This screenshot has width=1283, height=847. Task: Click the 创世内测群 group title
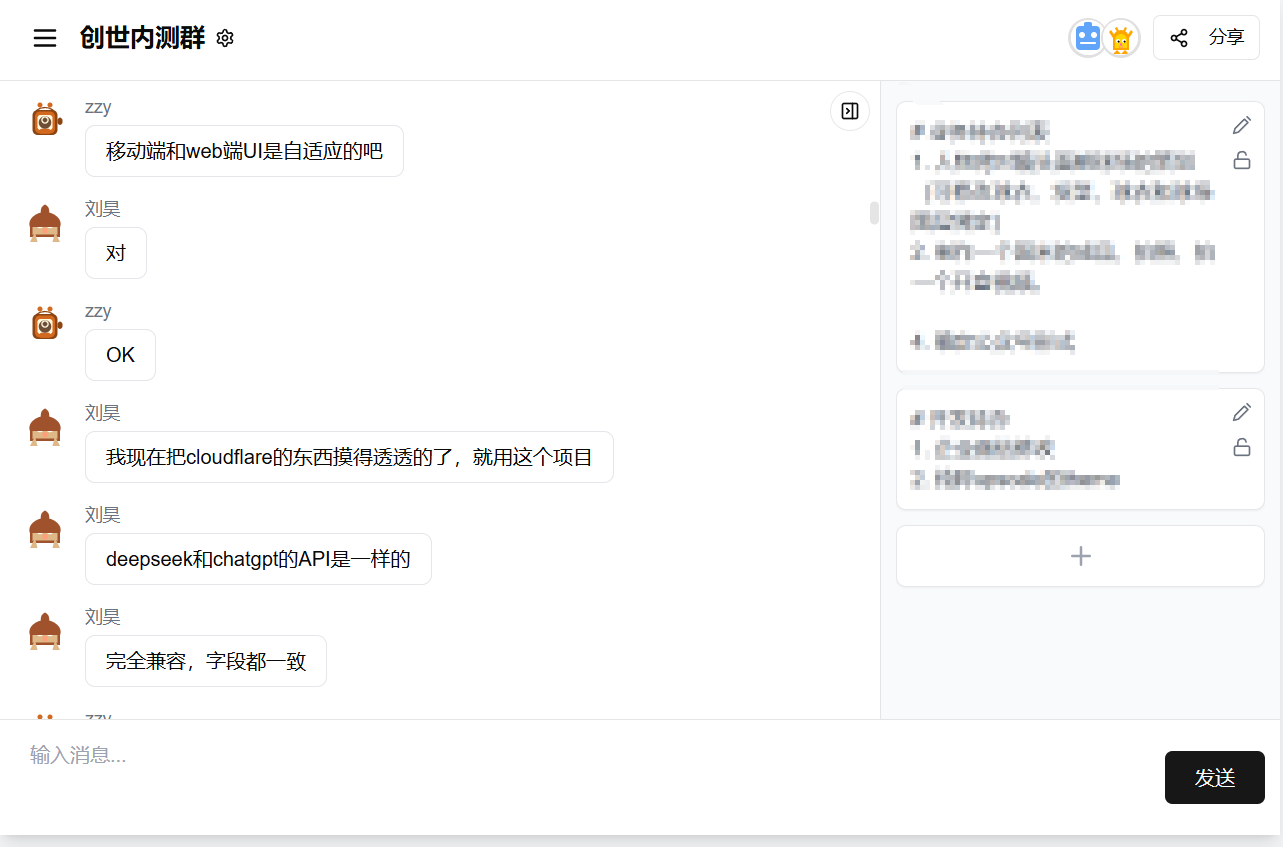(x=144, y=37)
